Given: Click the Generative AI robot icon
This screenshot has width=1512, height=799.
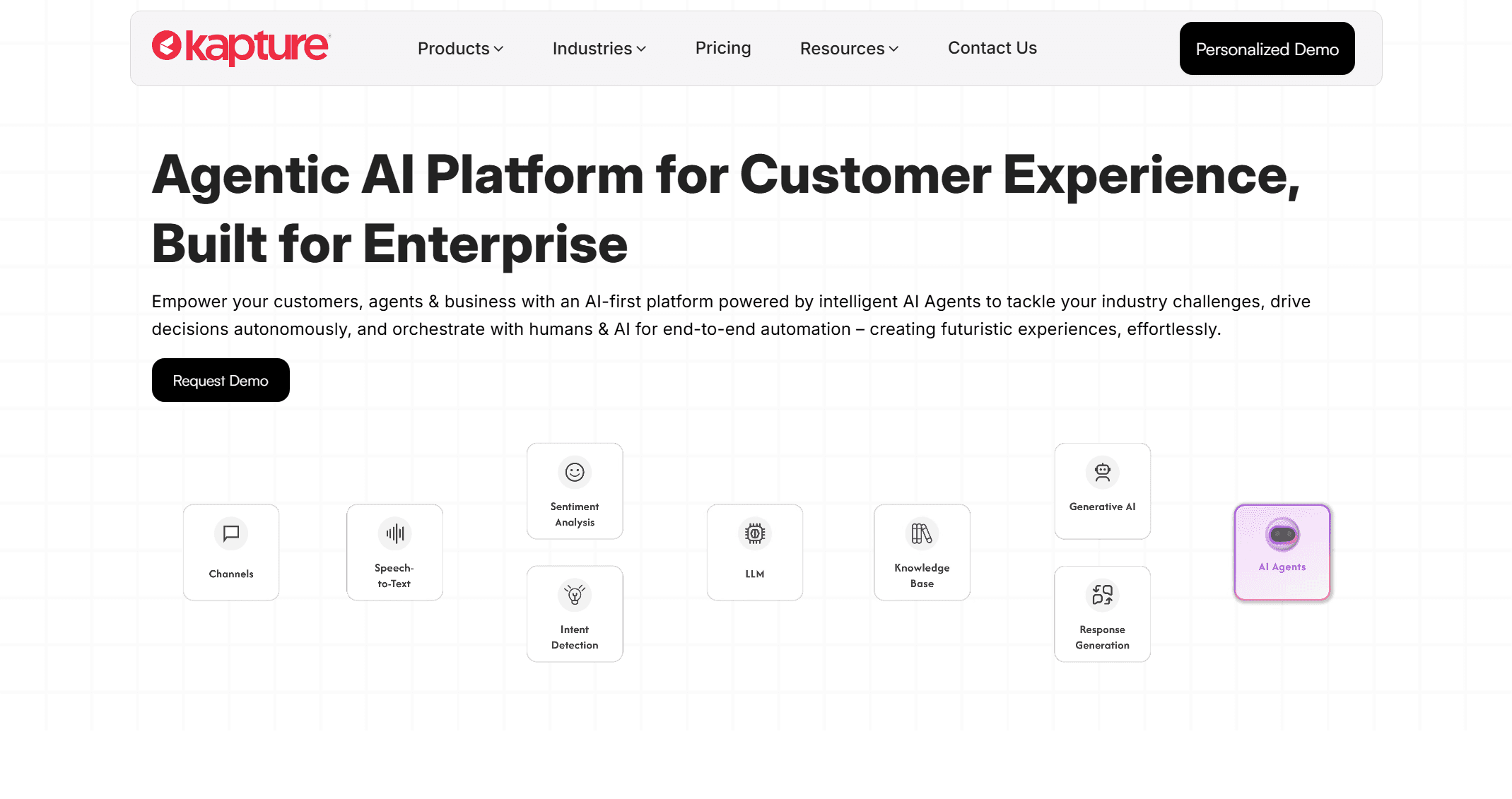Looking at the screenshot, I should (1102, 472).
